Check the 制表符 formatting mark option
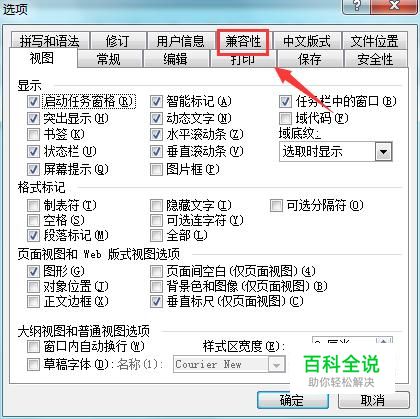 pos(33,205)
